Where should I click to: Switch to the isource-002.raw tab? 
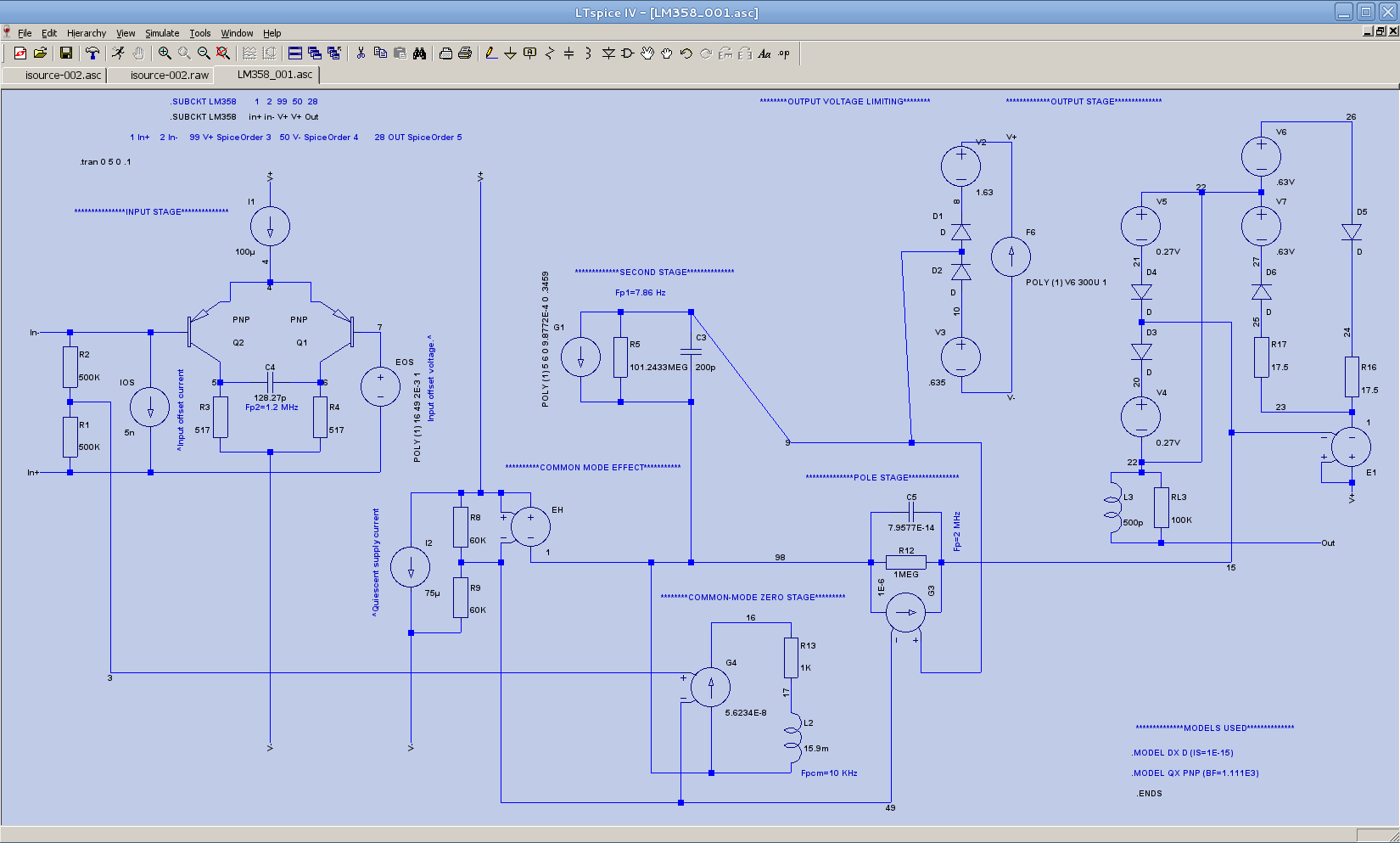(162, 75)
